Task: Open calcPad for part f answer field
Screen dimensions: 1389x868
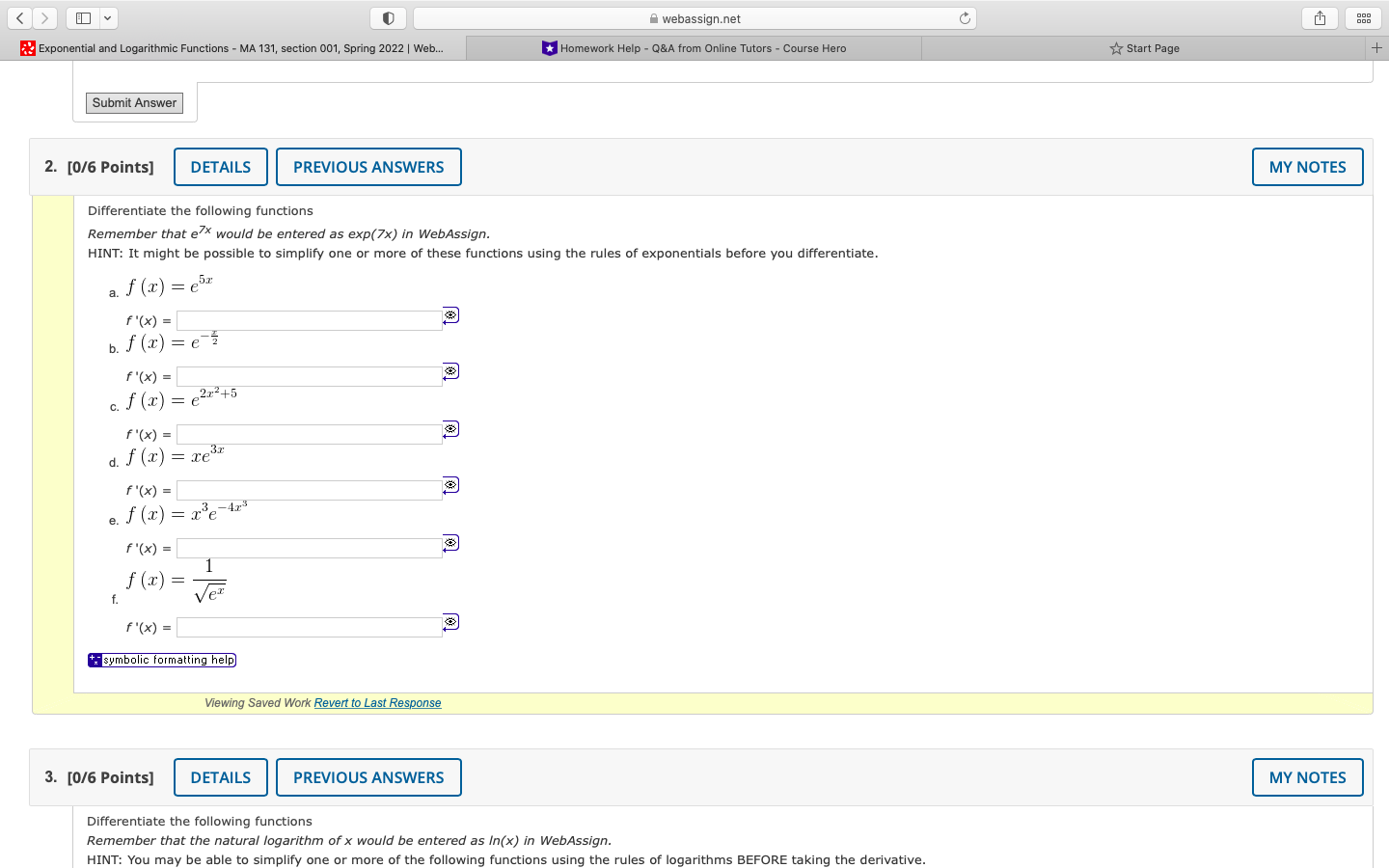Action: [x=450, y=622]
